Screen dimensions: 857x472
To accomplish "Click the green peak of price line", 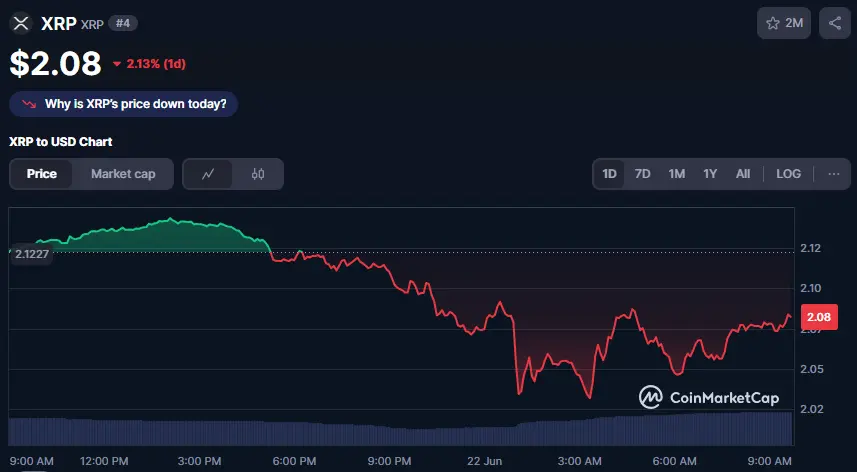I will (x=170, y=219).
